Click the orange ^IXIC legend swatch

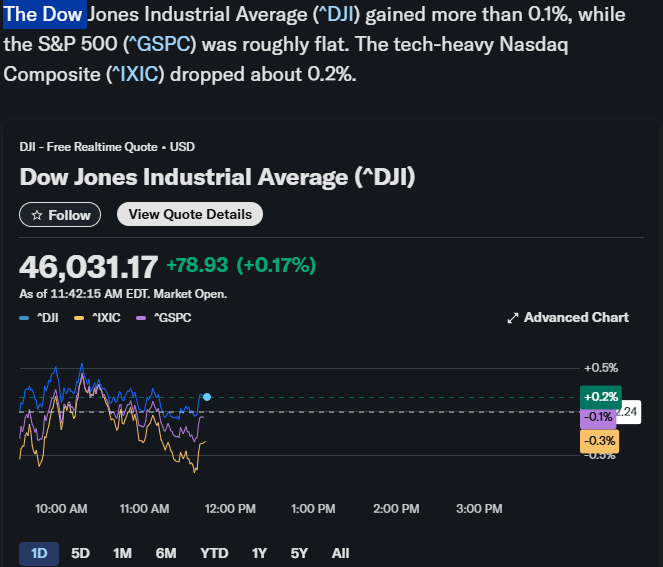click(79, 318)
